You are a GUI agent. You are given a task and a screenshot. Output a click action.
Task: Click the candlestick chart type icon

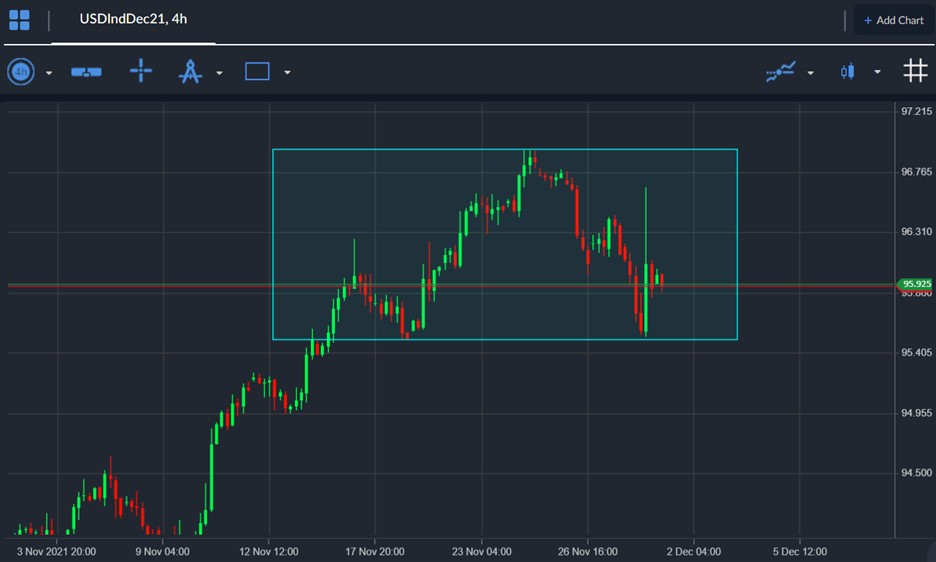pos(848,72)
